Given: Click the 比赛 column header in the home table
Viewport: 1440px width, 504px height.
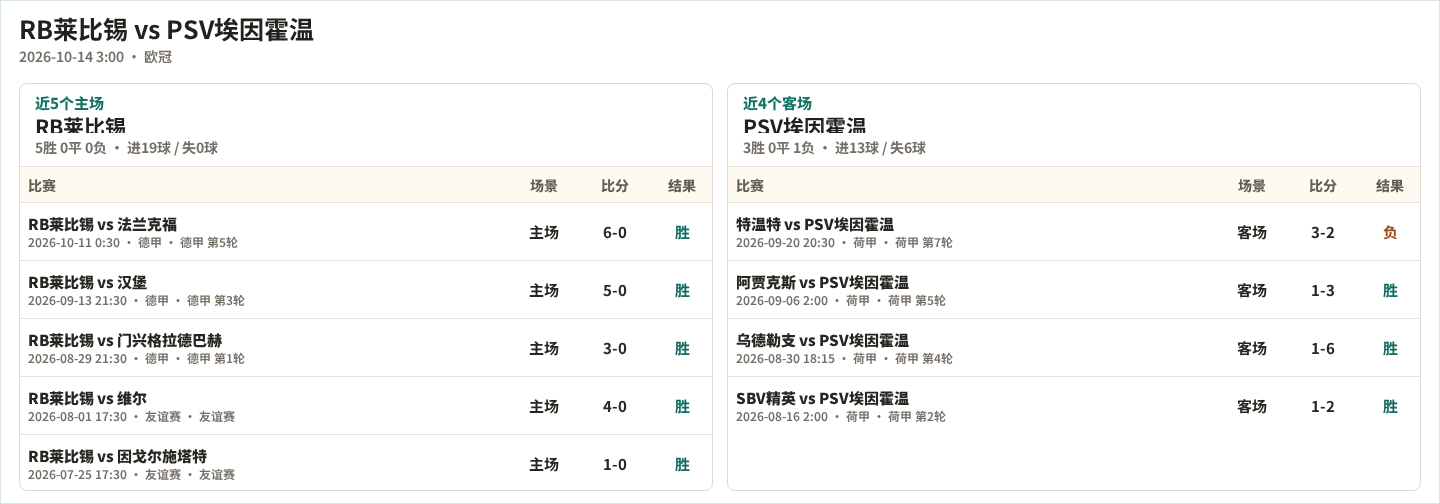Looking at the screenshot, I should 42,186.
